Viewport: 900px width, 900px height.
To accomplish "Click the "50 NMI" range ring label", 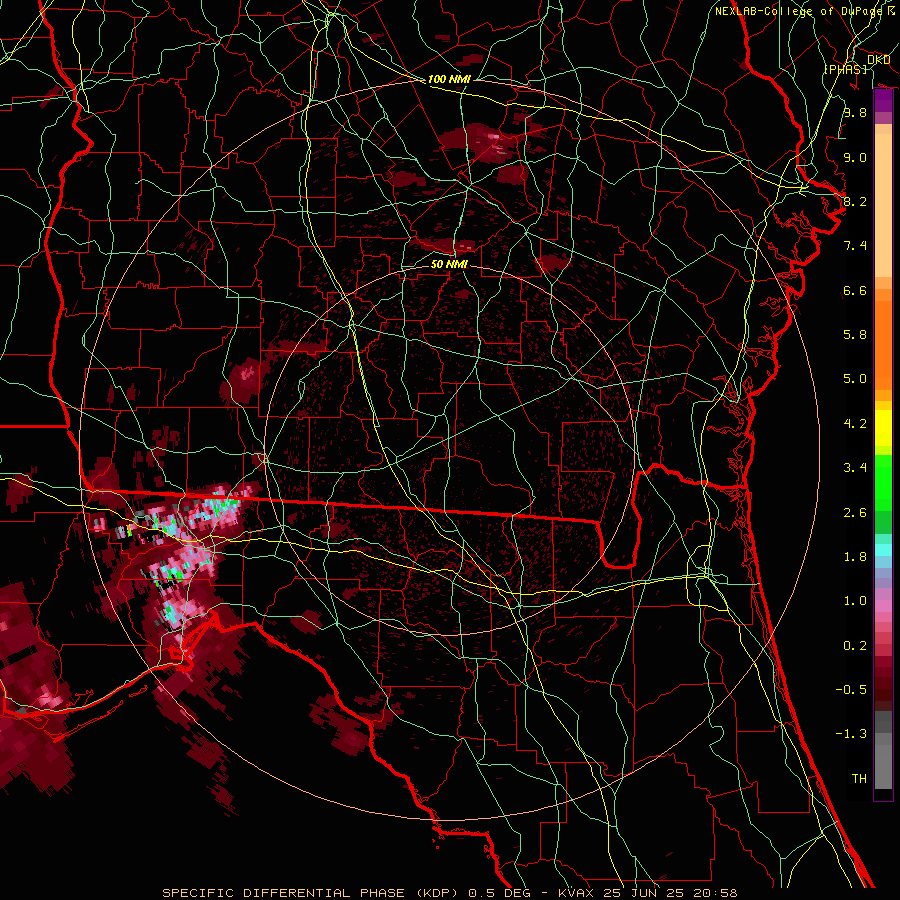I will click(449, 264).
